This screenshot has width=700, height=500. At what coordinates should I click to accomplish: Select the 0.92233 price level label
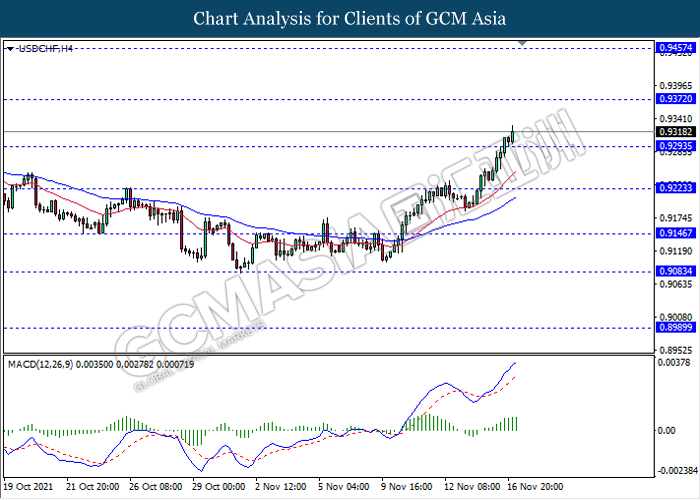[x=675, y=188]
